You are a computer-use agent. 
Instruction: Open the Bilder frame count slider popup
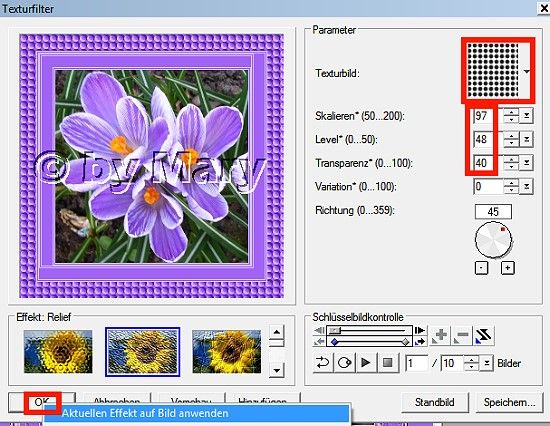click(487, 363)
